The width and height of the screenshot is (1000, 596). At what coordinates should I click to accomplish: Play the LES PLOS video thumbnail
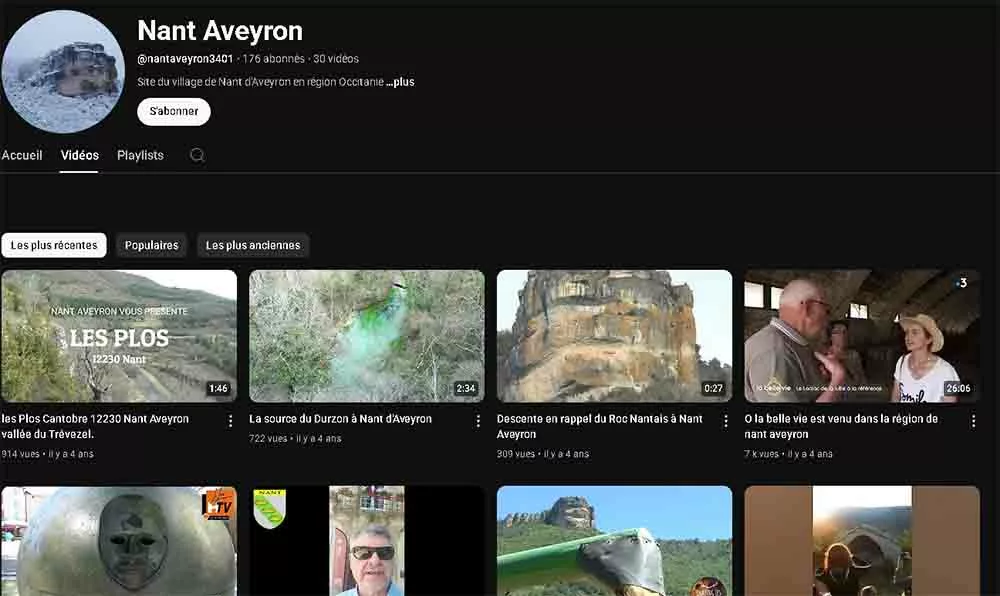point(119,336)
